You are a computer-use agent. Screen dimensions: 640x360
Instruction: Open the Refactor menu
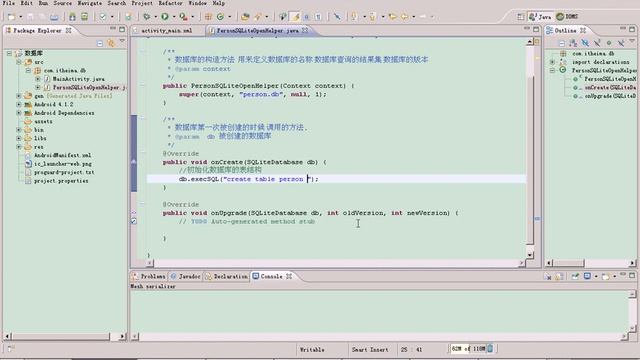[171, 3]
